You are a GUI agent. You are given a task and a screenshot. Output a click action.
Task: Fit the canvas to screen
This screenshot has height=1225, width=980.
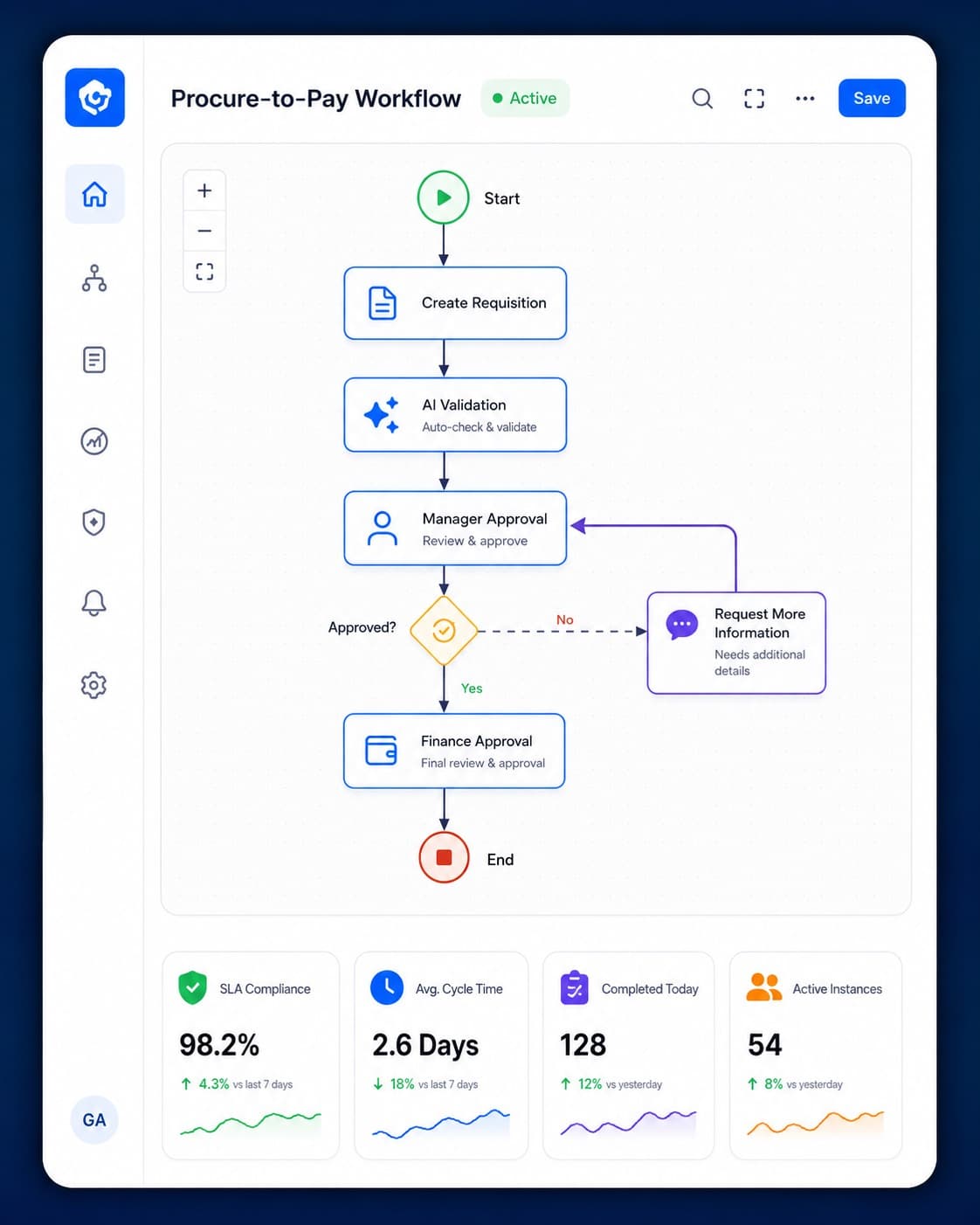pos(204,271)
